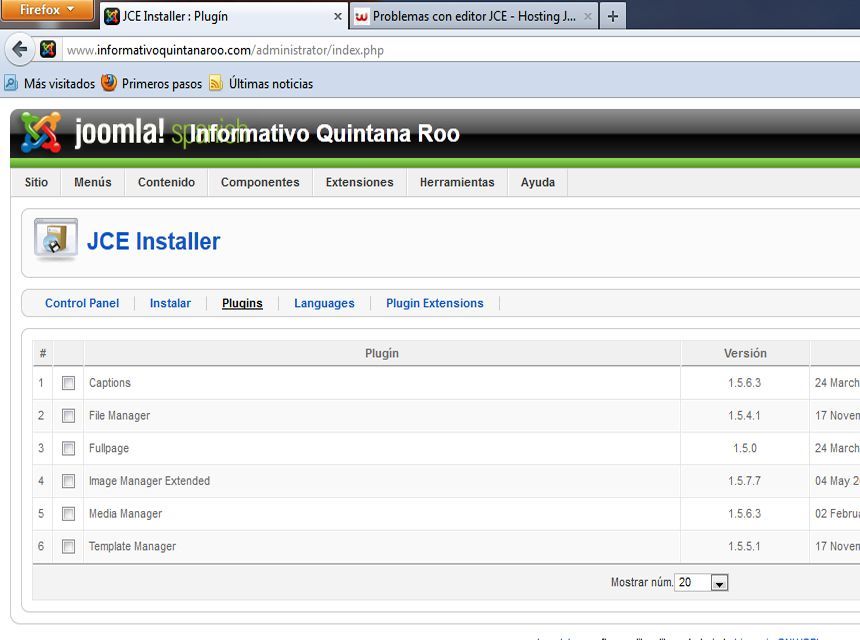The image size is (860, 640).
Task: Go back with the browser back arrow
Action: click(20, 50)
